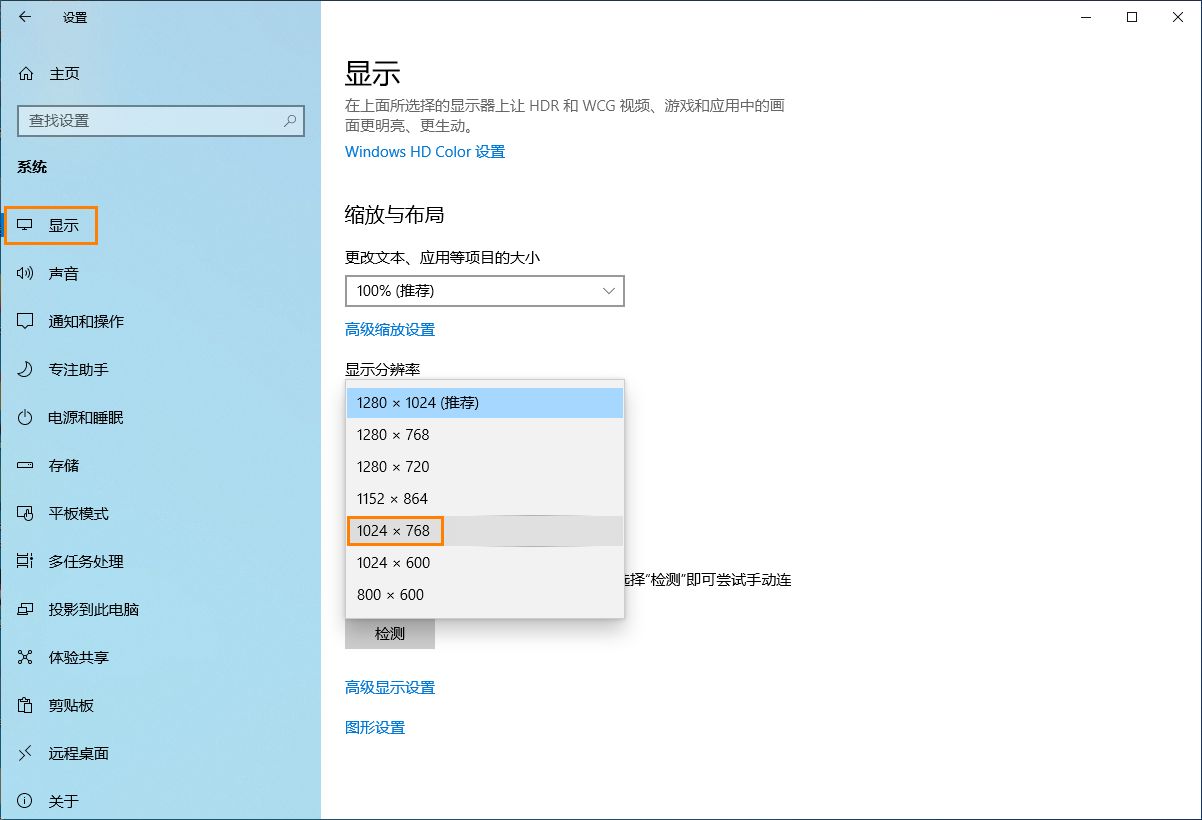Open Windows HD Color 设置
This screenshot has width=1202, height=820.
424,151
